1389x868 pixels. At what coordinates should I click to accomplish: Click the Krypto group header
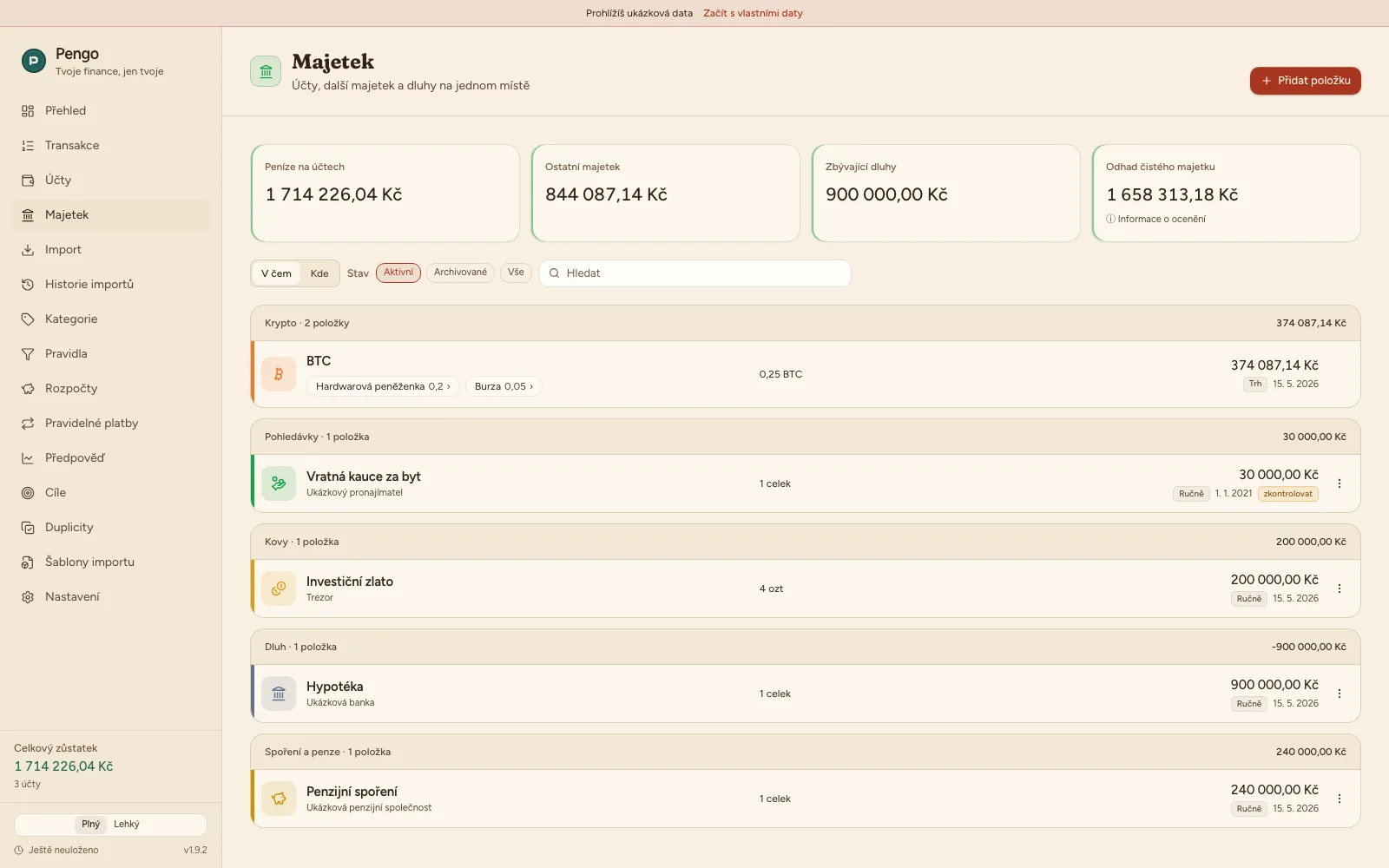[806, 323]
